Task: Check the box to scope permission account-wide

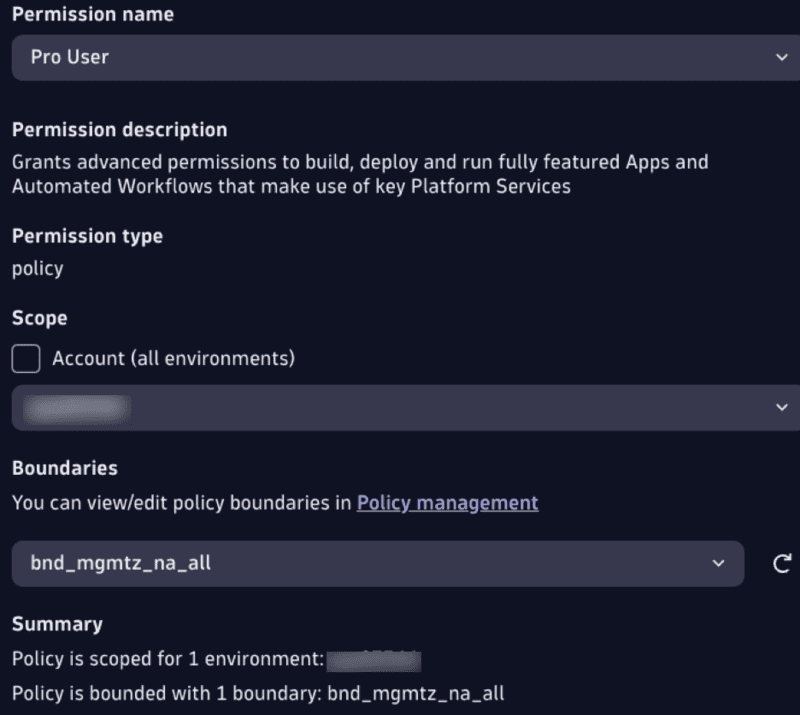Action: coord(25,358)
